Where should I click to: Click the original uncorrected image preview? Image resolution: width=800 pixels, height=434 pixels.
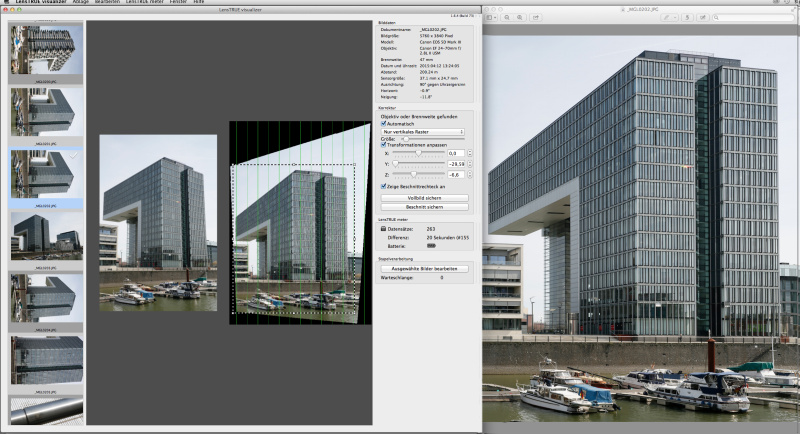point(158,223)
